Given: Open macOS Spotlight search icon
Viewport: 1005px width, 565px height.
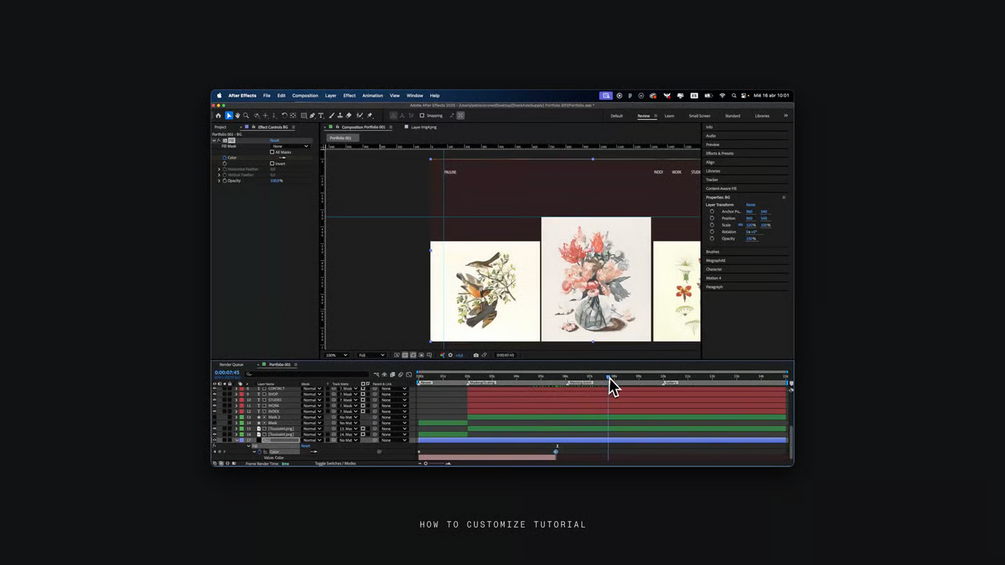Looking at the screenshot, I should click(x=734, y=95).
